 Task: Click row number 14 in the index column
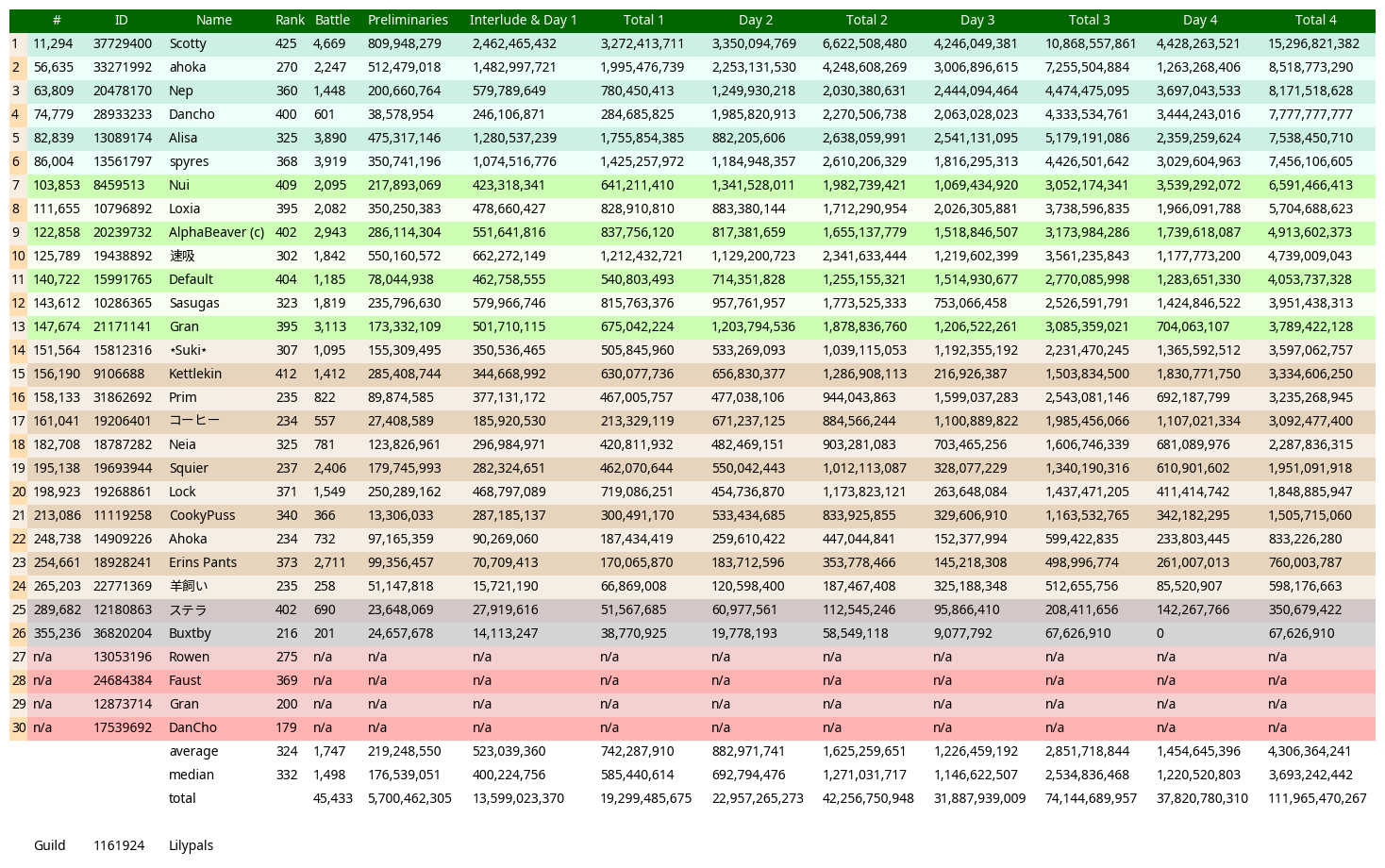point(18,350)
